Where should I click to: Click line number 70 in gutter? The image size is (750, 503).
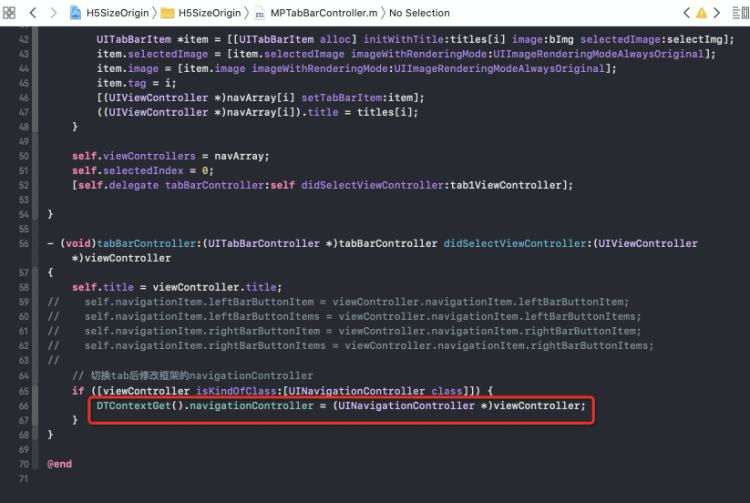pos(24,464)
